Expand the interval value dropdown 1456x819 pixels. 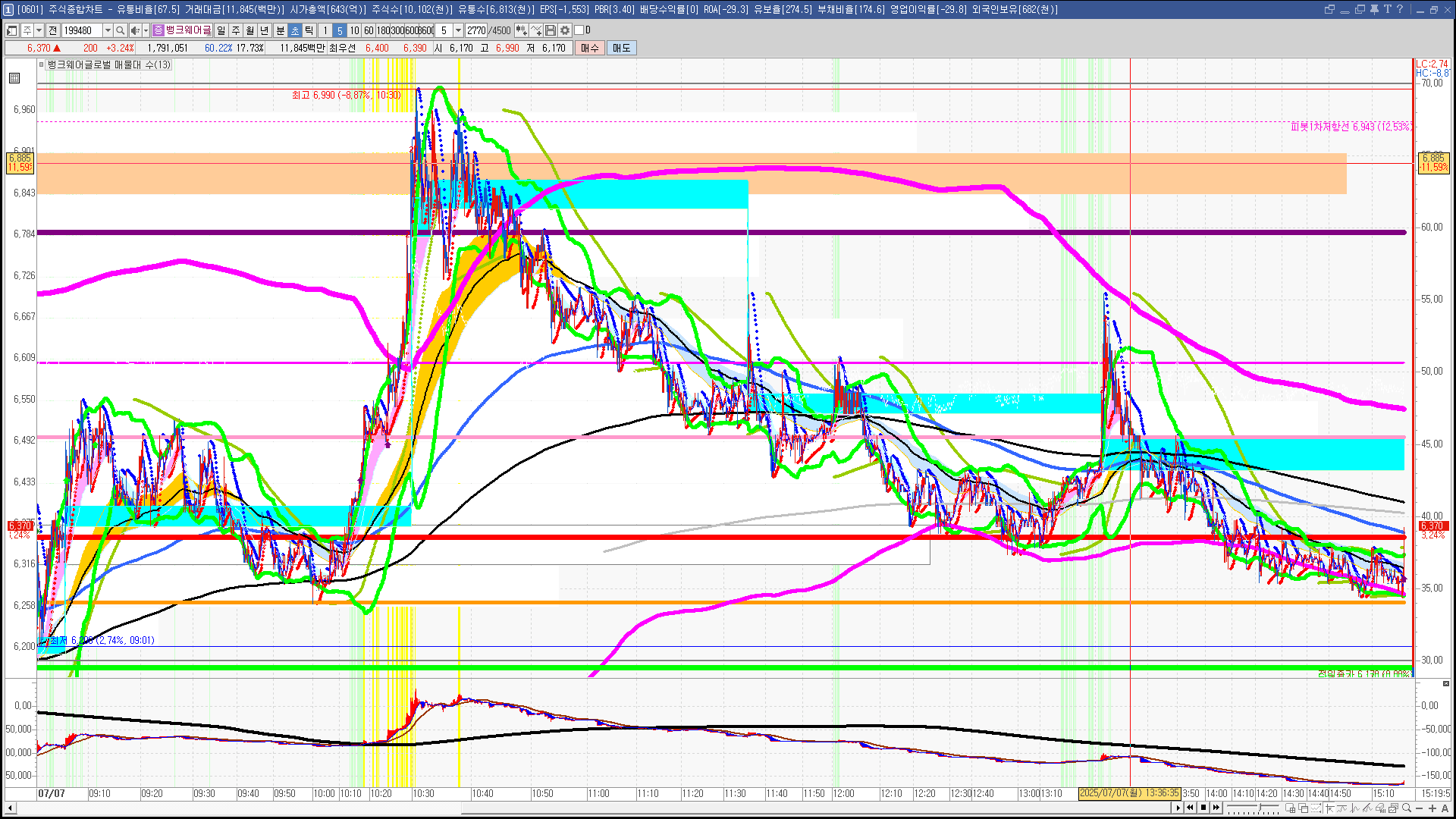pyautogui.click(x=458, y=30)
